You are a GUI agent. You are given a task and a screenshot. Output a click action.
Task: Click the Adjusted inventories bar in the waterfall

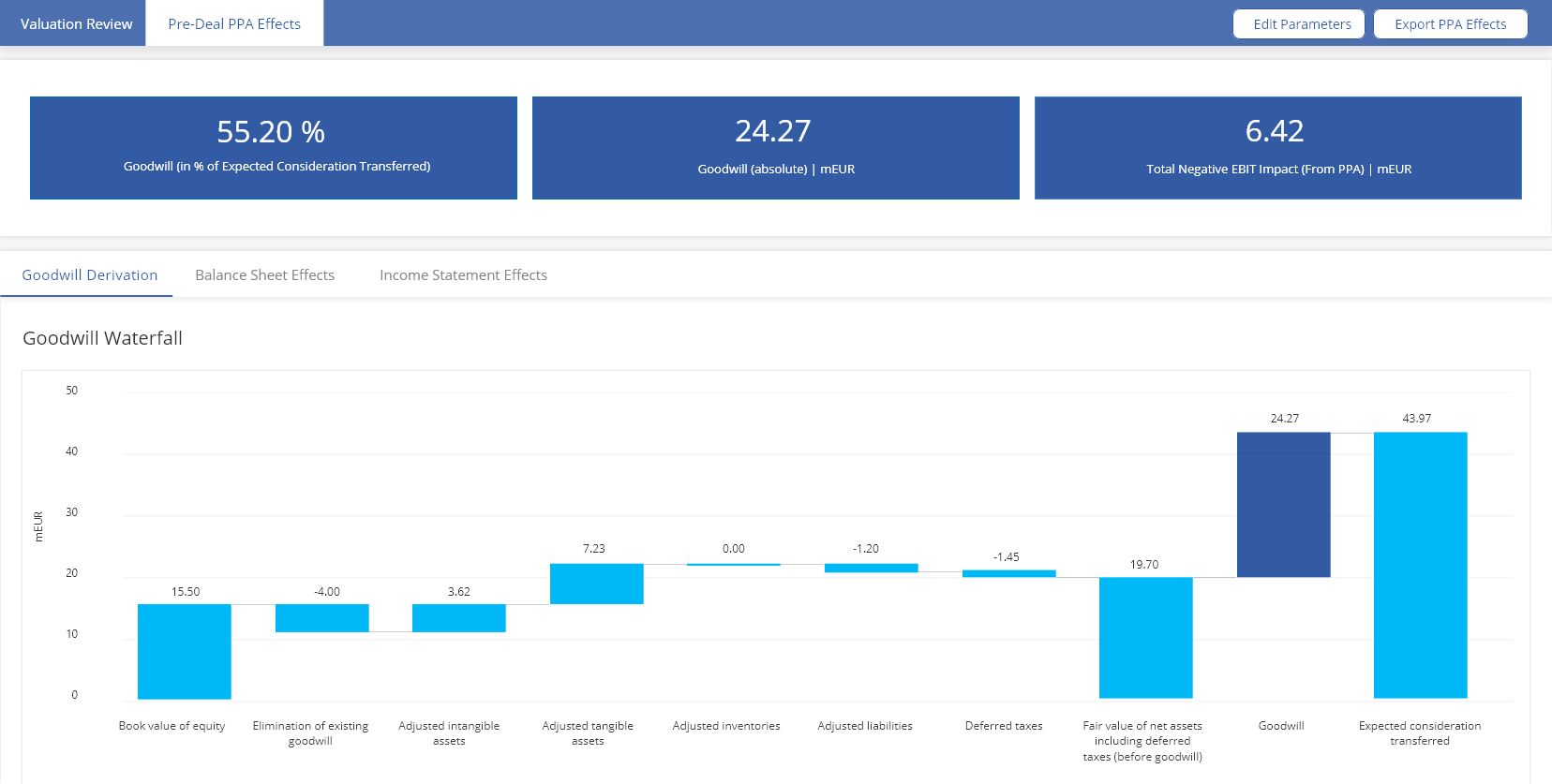click(734, 565)
